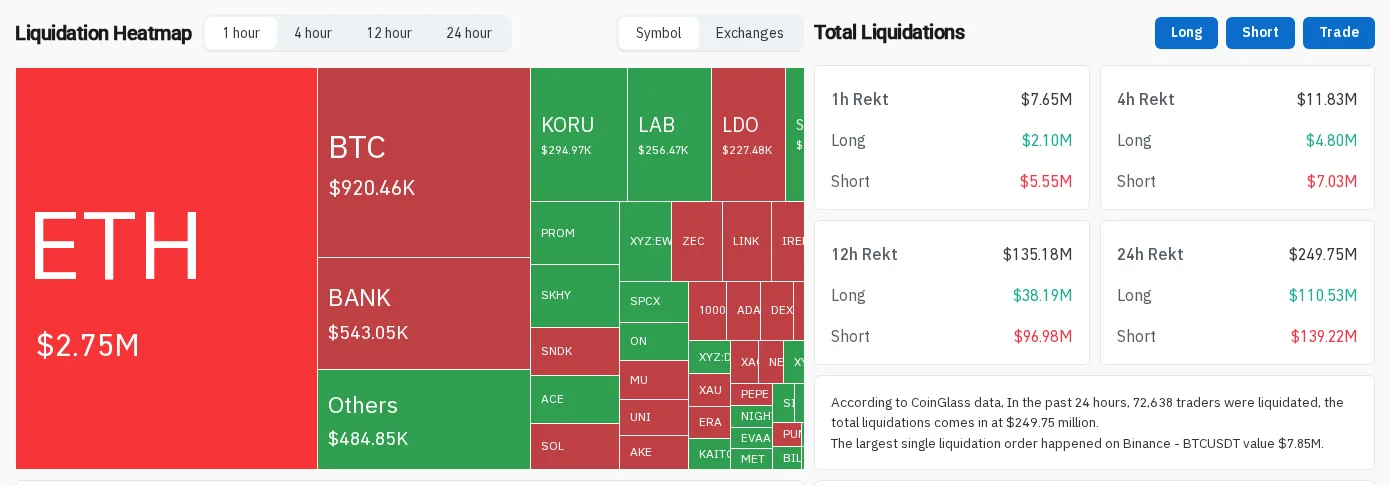Select the 24 hour timeframe tab

(x=469, y=33)
